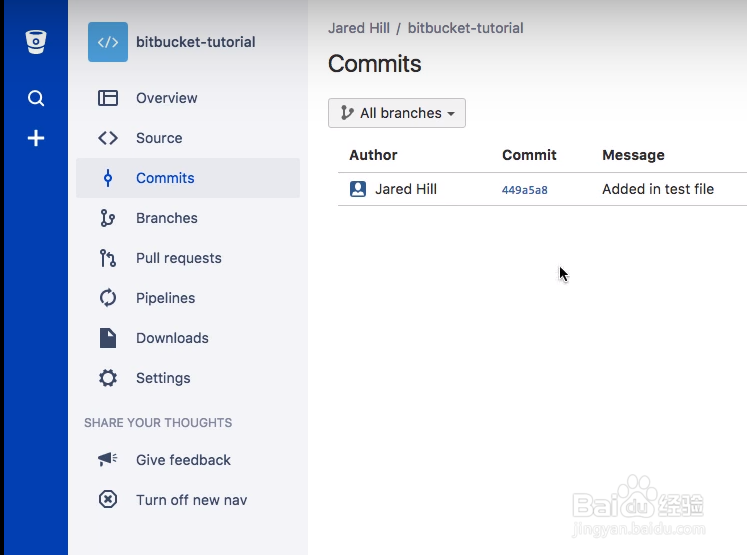Click Jared Hill's avatar icon in commit row
This screenshot has width=747, height=555.
pos(358,189)
